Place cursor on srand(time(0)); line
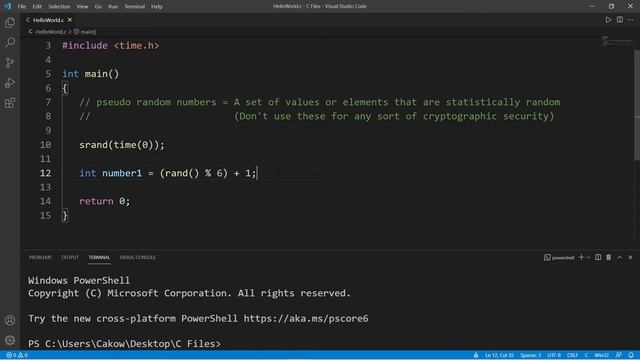Image resolution: width=640 pixels, height=360 pixels. point(122,145)
